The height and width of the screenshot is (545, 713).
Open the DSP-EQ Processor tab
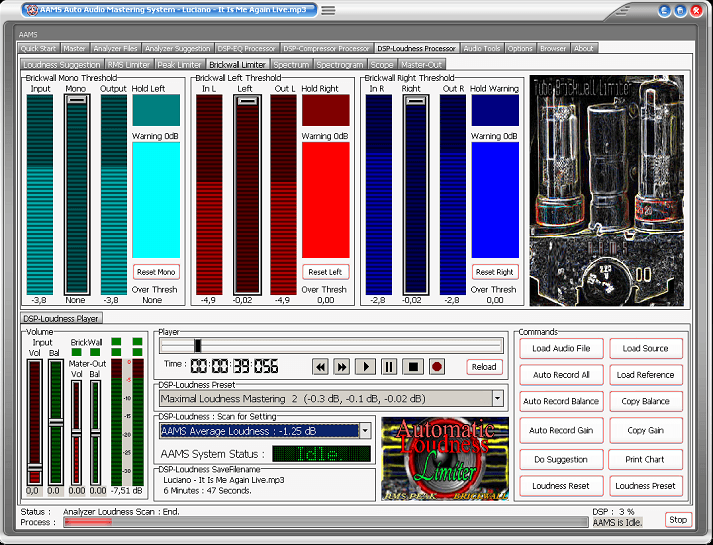click(246, 48)
